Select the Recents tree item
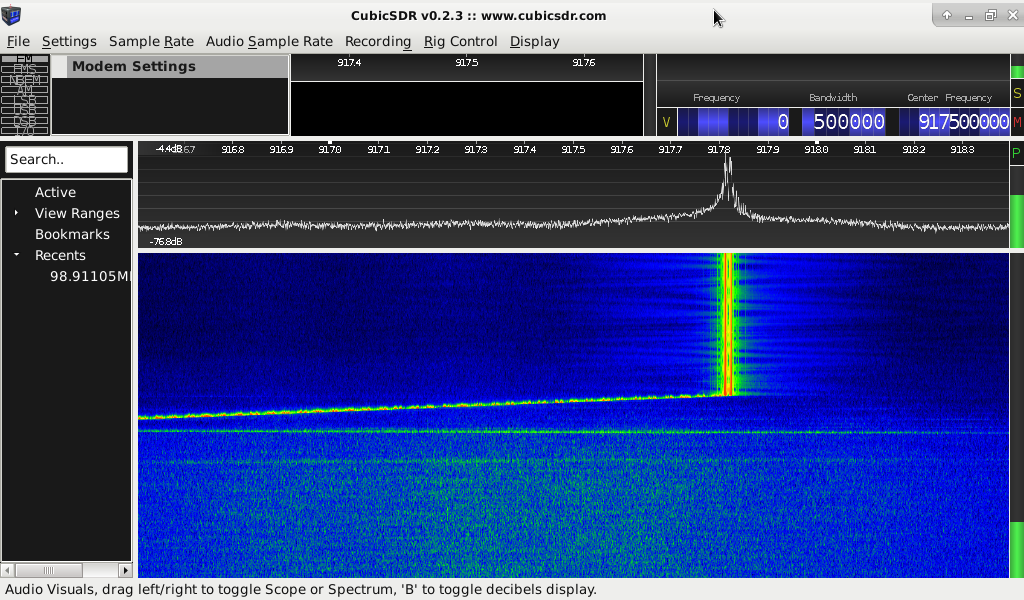This screenshot has height=600, width=1024. pyautogui.click(x=60, y=255)
